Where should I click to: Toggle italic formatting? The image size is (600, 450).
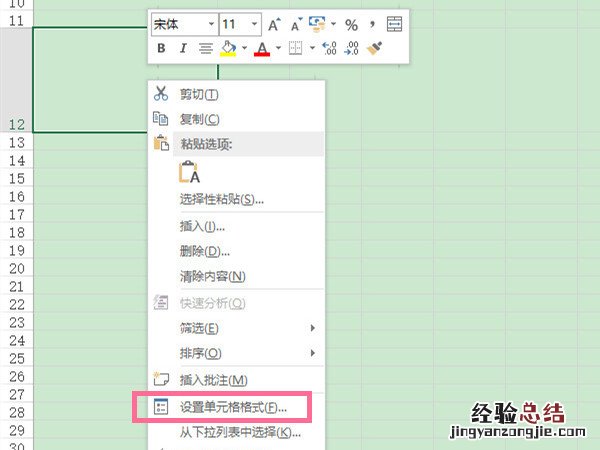coord(183,48)
